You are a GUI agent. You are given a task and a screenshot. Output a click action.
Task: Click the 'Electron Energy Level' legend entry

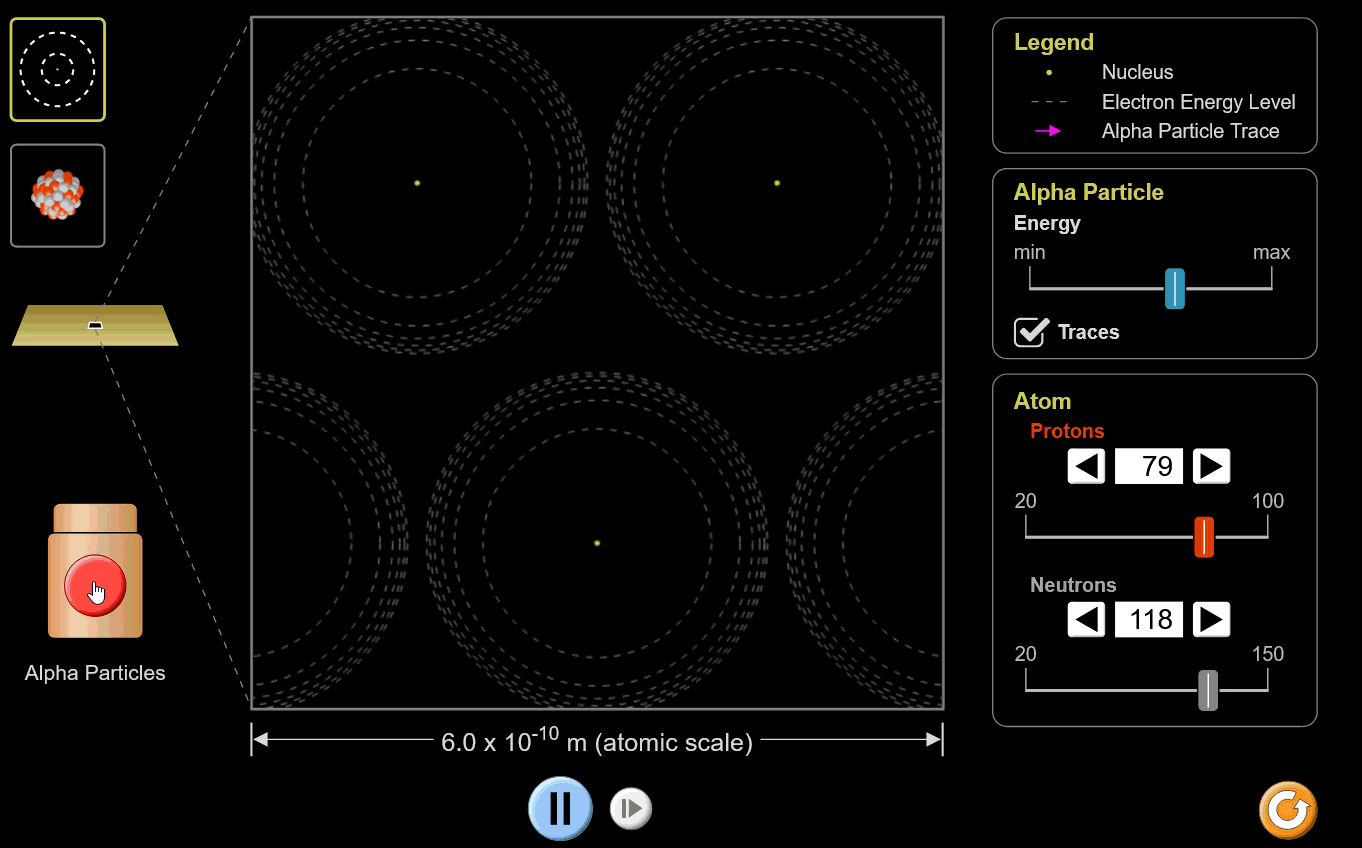(x=1199, y=102)
